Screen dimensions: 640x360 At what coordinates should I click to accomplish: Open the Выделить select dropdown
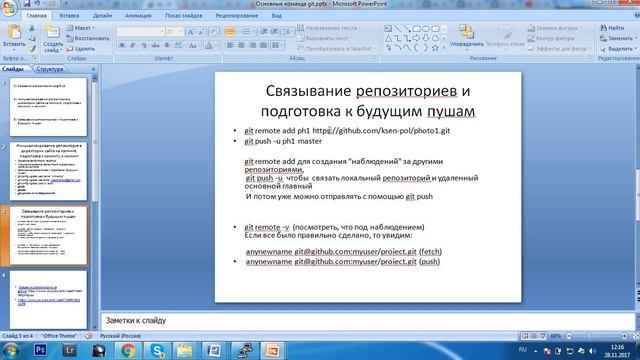pyautogui.click(x=619, y=49)
